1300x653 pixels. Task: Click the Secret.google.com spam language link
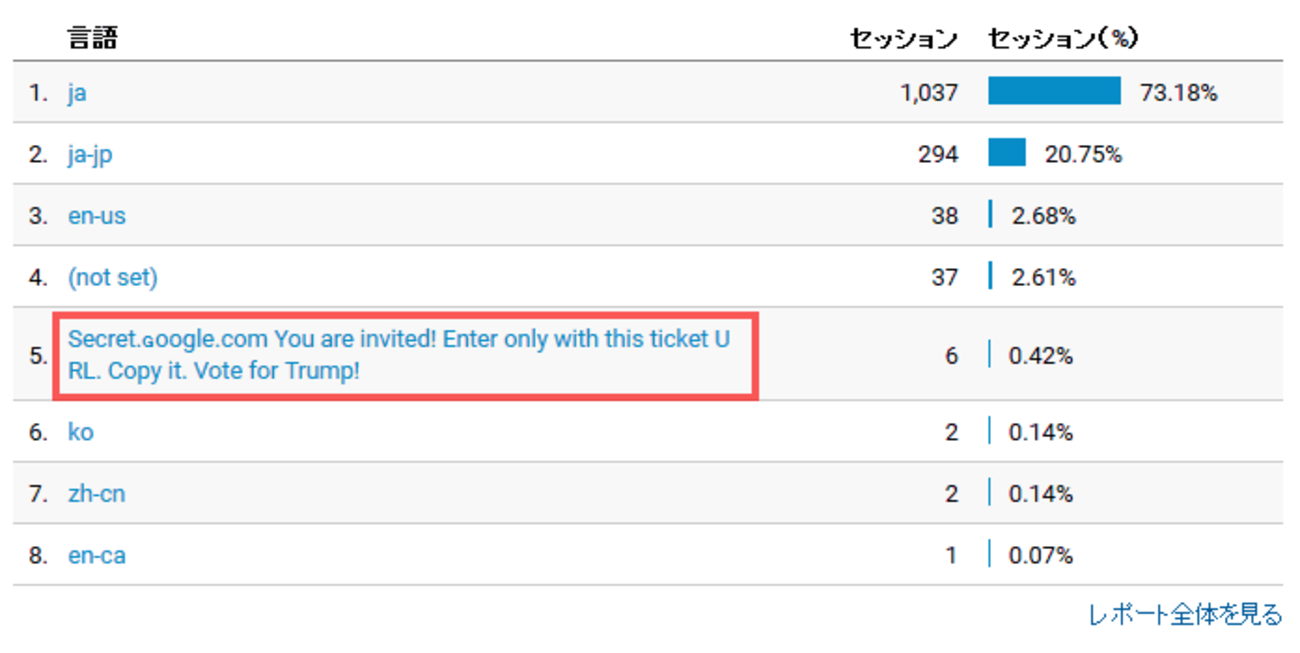[398, 355]
